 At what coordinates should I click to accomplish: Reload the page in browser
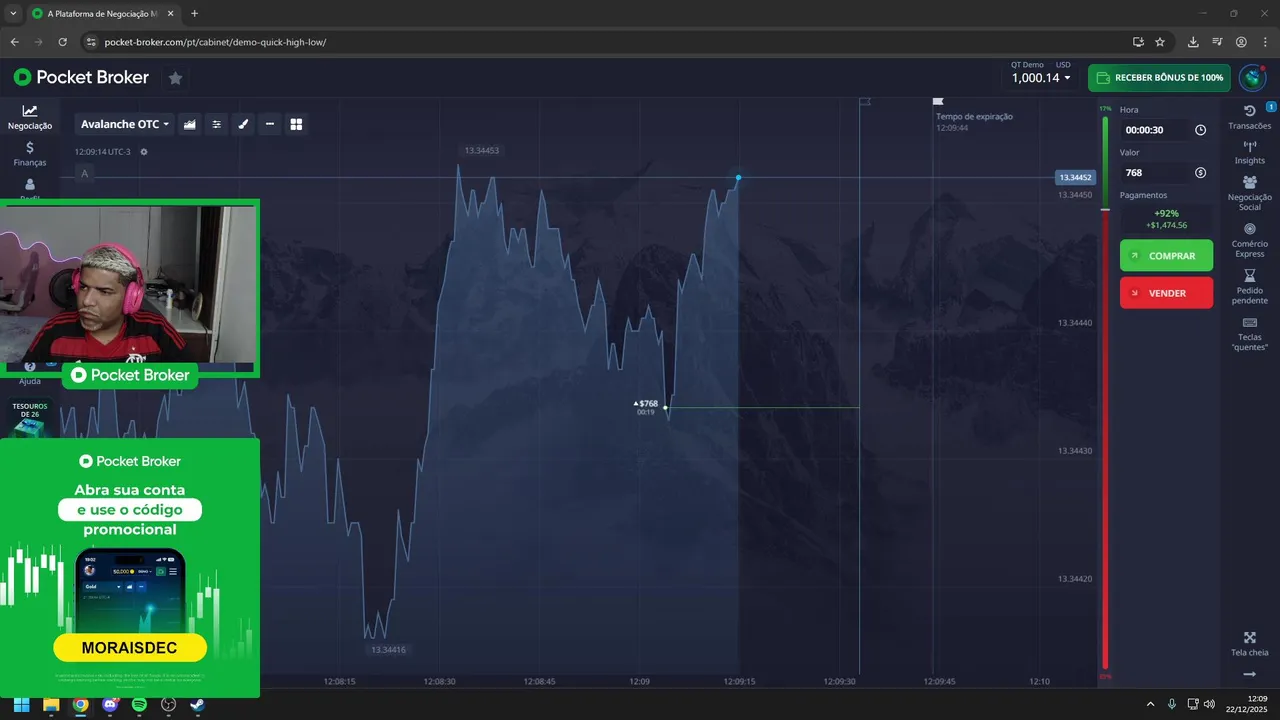coord(63,42)
